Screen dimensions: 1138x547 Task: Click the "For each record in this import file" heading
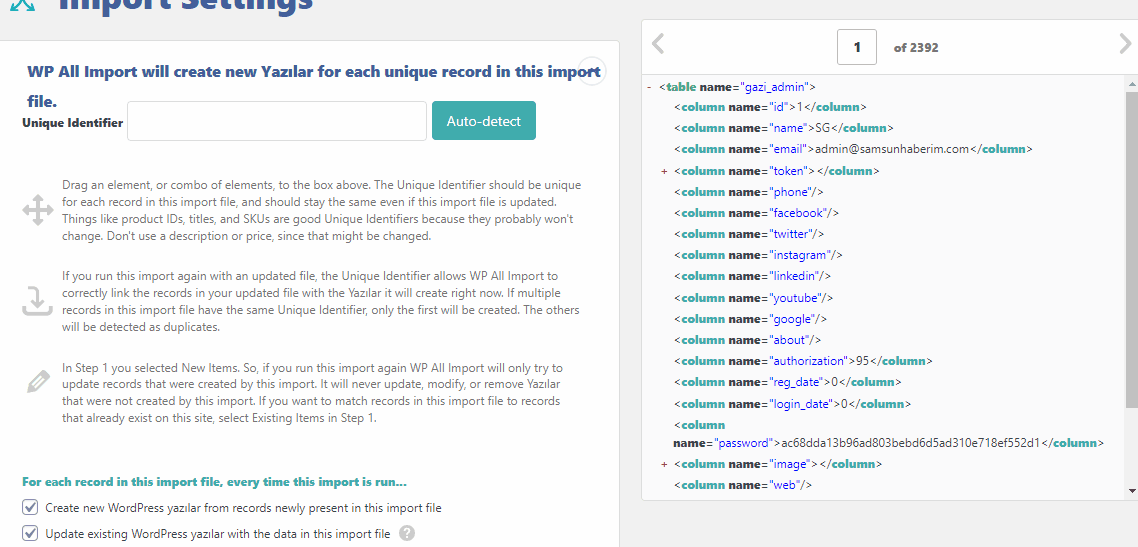[214, 482]
